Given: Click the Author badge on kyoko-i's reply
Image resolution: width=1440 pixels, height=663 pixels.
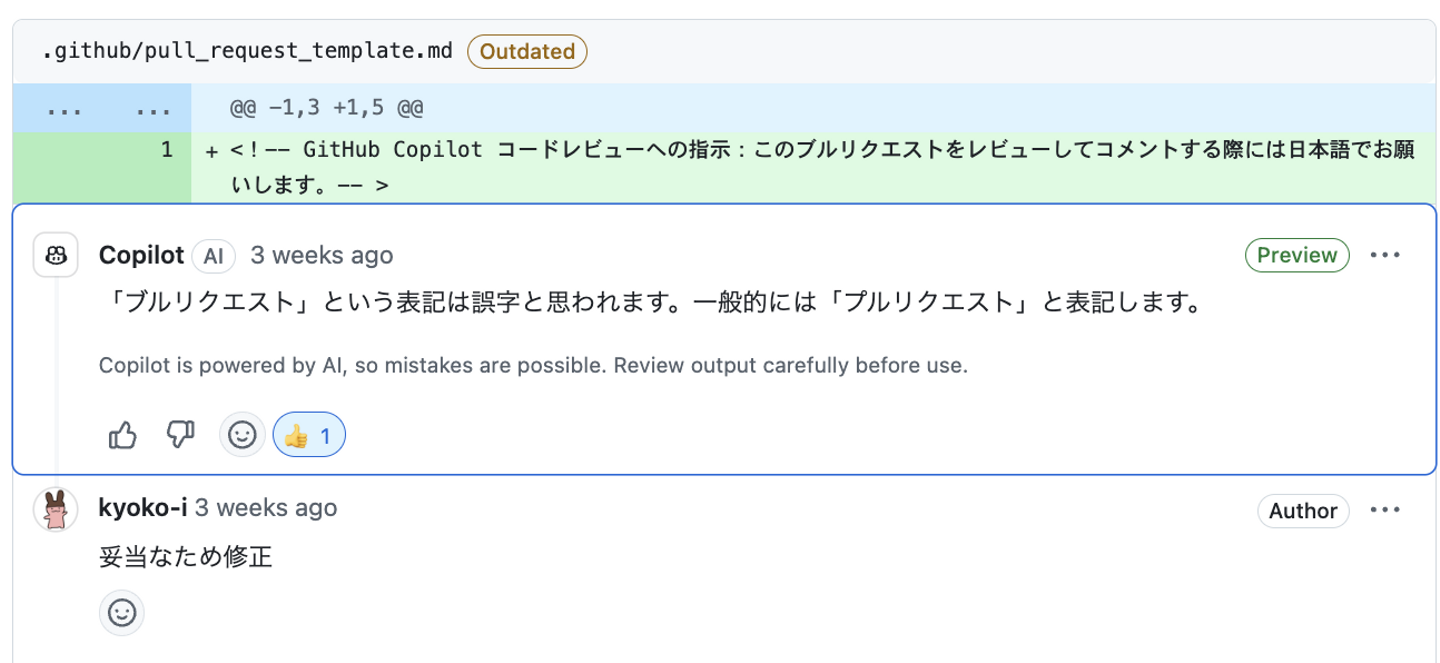Looking at the screenshot, I should pos(1303,511).
